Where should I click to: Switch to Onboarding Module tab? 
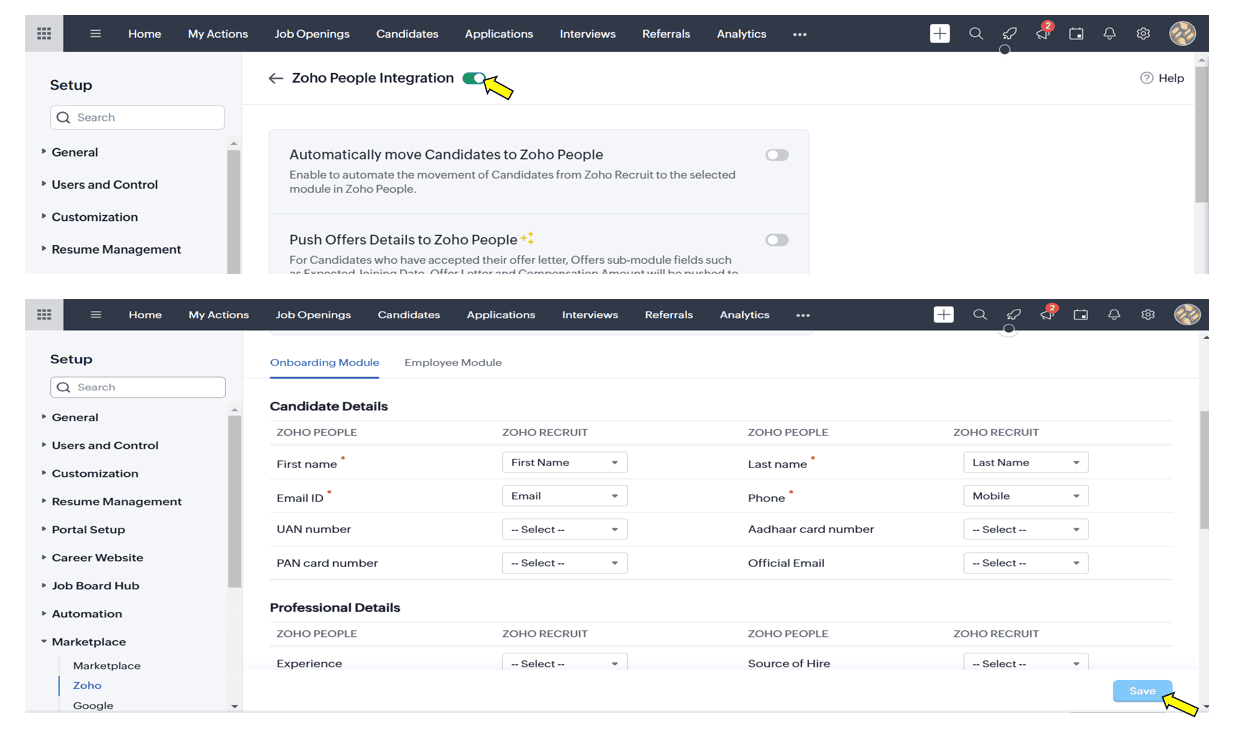coord(324,362)
